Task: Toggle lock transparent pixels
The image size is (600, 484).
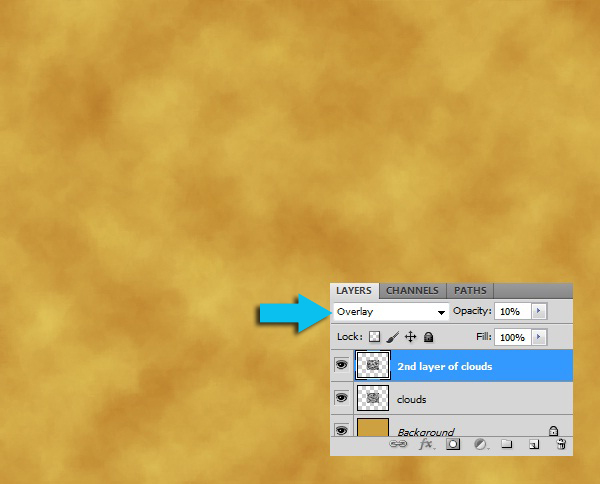Action: [375, 338]
